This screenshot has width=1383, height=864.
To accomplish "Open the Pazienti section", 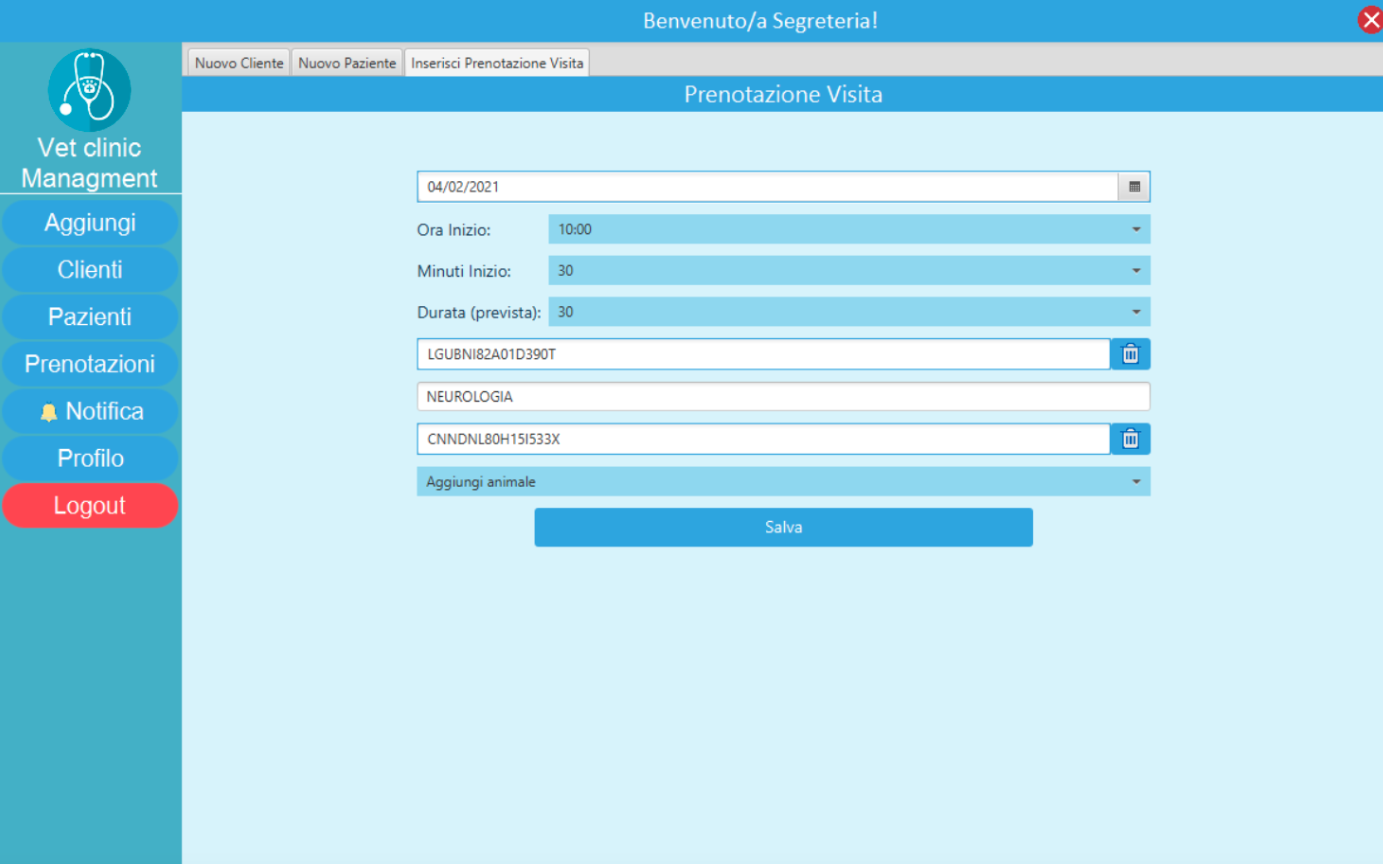I will tap(90, 316).
